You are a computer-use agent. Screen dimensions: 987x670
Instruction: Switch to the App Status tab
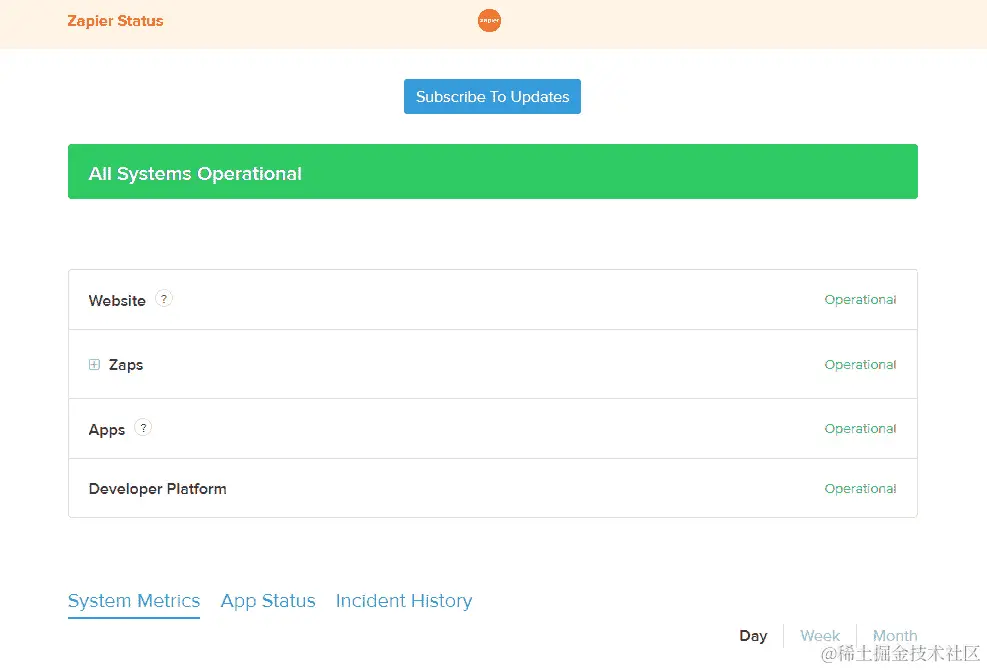click(x=267, y=600)
